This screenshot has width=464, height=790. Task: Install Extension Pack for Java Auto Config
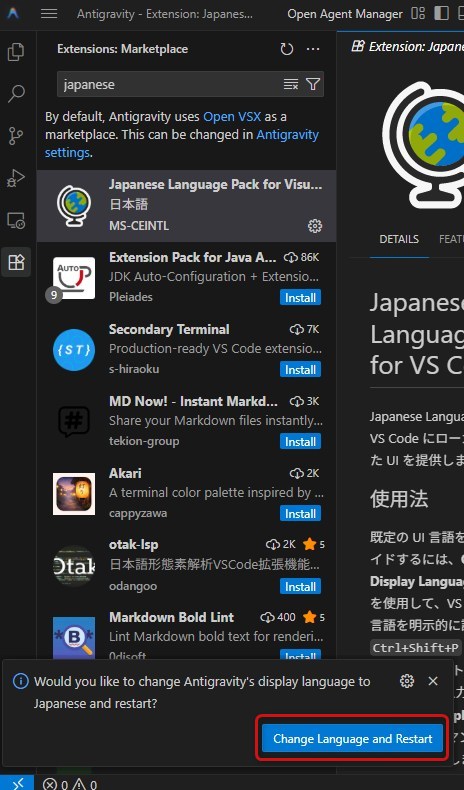(300, 298)
